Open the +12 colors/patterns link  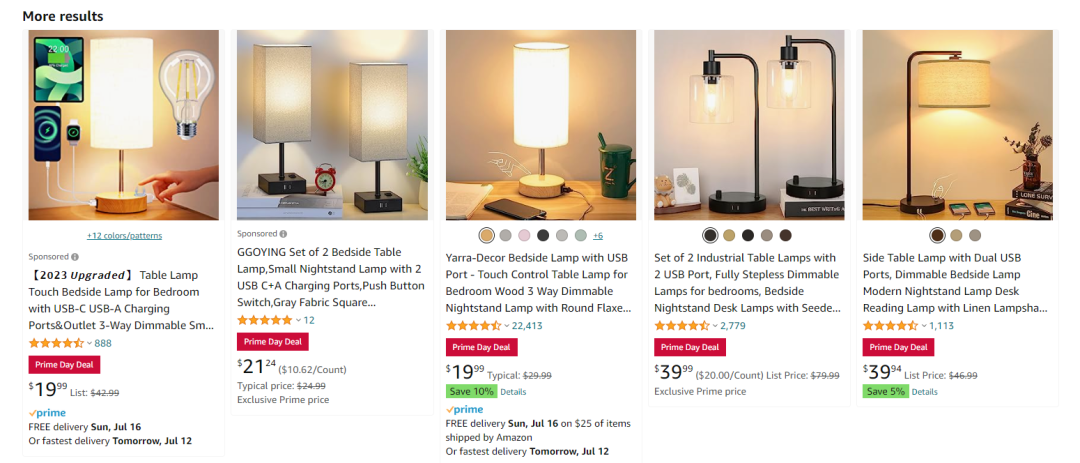[x=124, y=236]
